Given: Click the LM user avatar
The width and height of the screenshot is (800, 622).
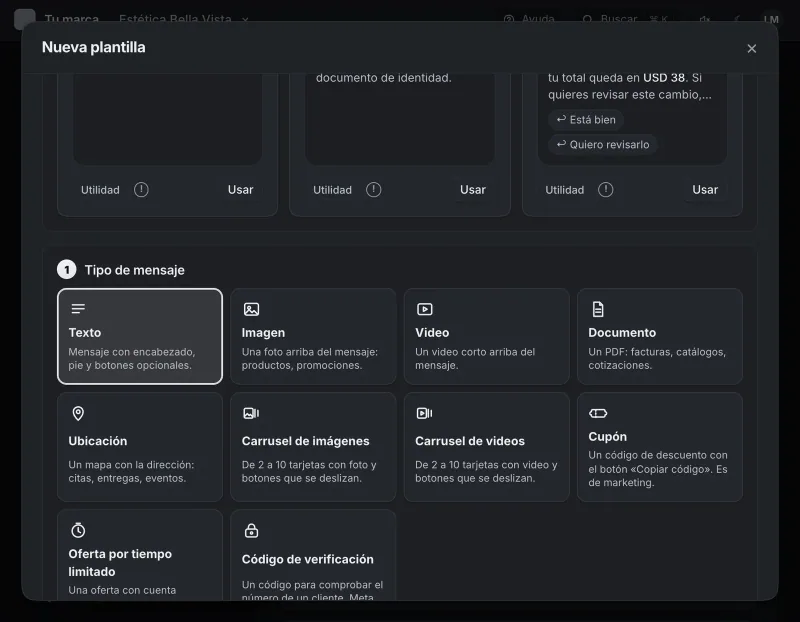Looking at the screenshot, I should coord(771,19).
